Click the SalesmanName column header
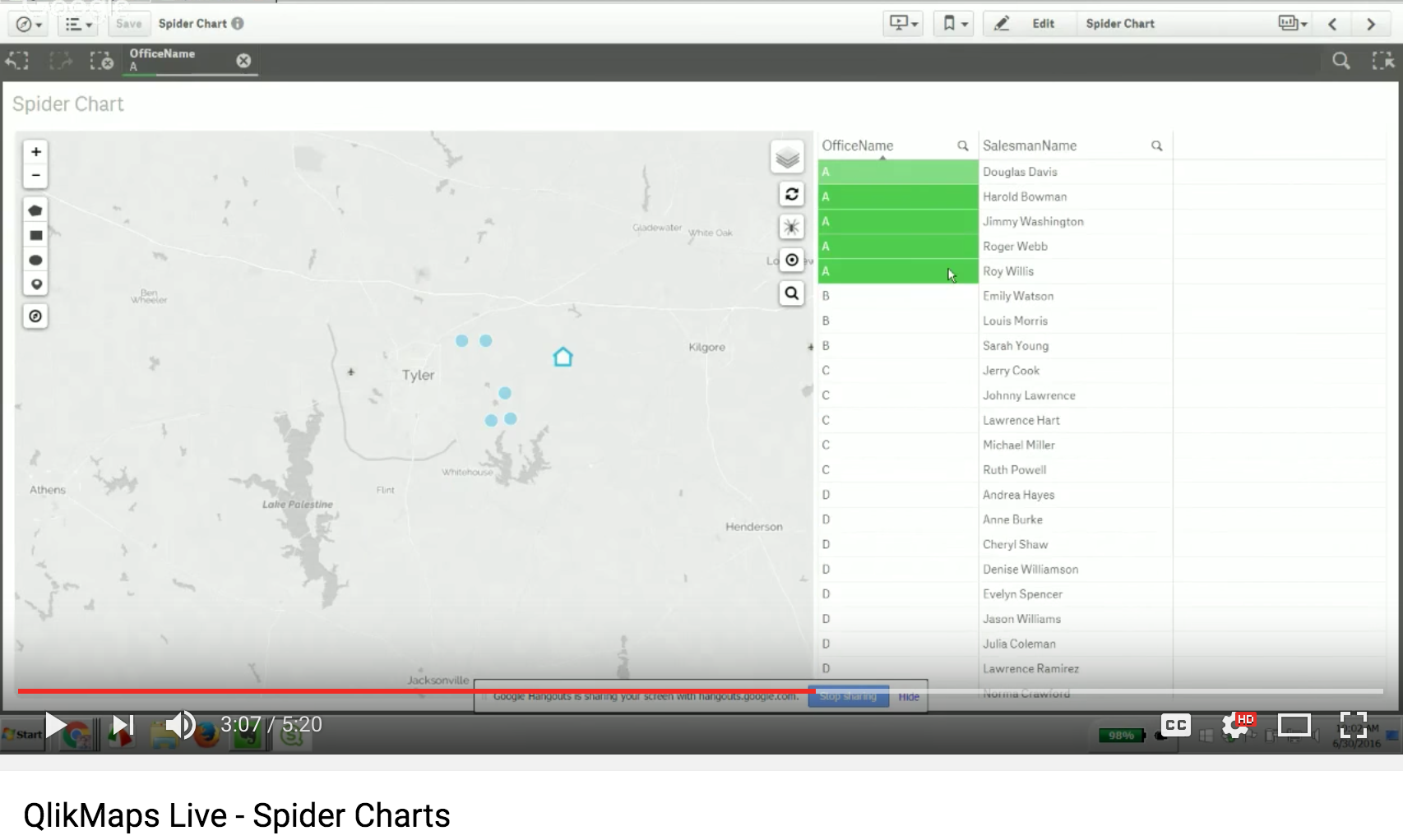 (1030, 145)
